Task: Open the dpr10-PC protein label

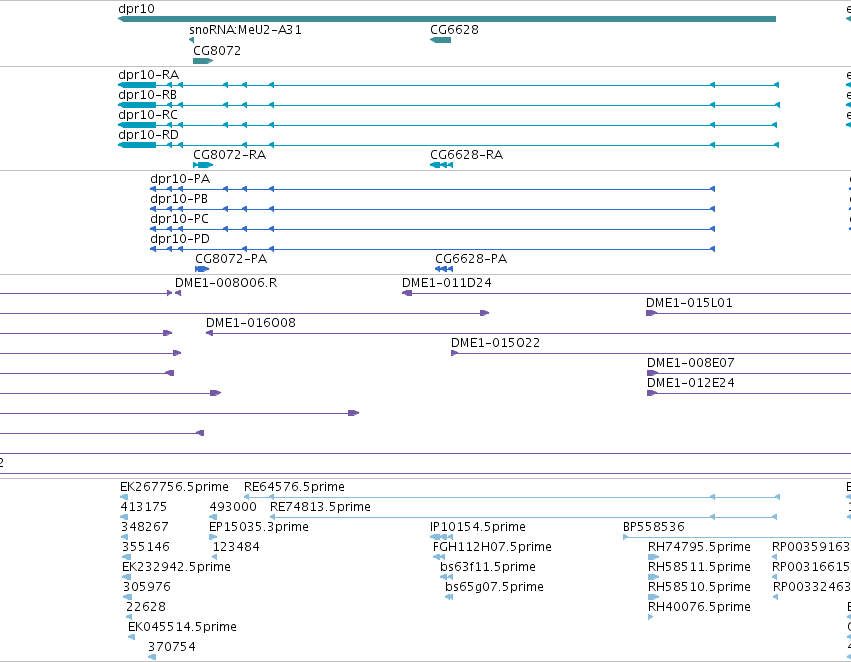Action: click(180, 219)
